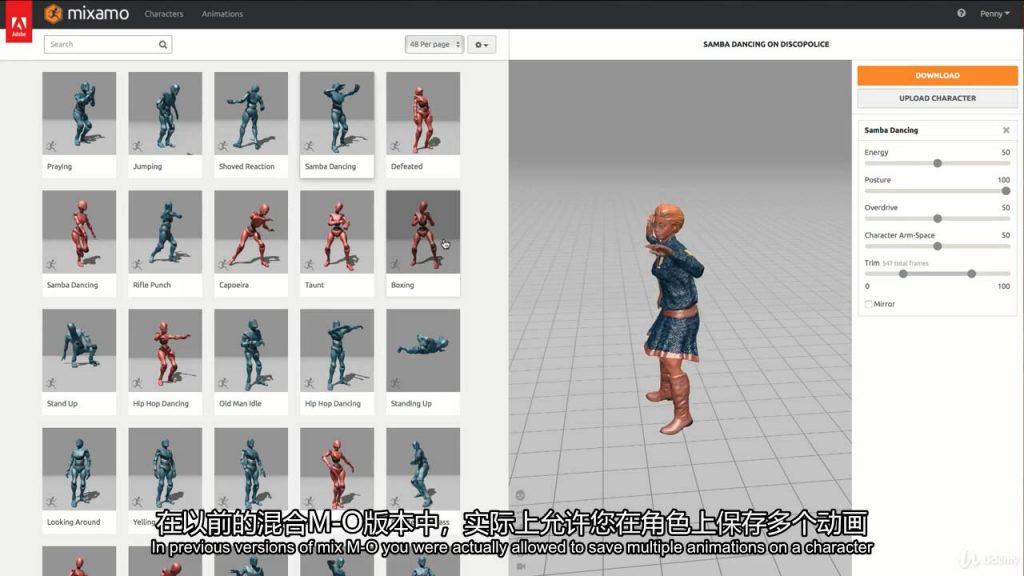This screenshot has height=576, width=1024.
Task: Click the 'Character Arm-Space' label
Action: 899,235
